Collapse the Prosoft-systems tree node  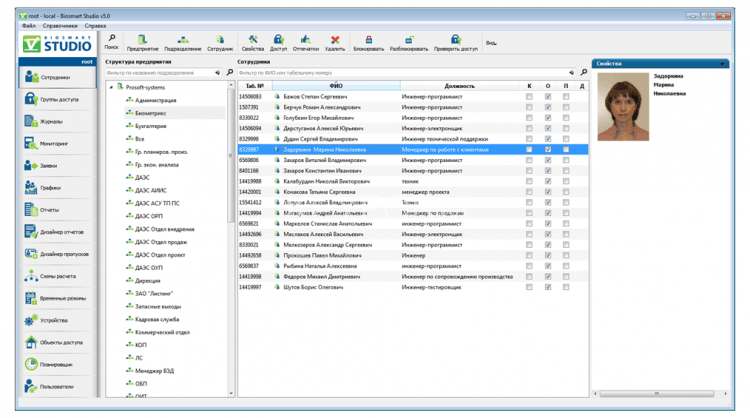111,87
